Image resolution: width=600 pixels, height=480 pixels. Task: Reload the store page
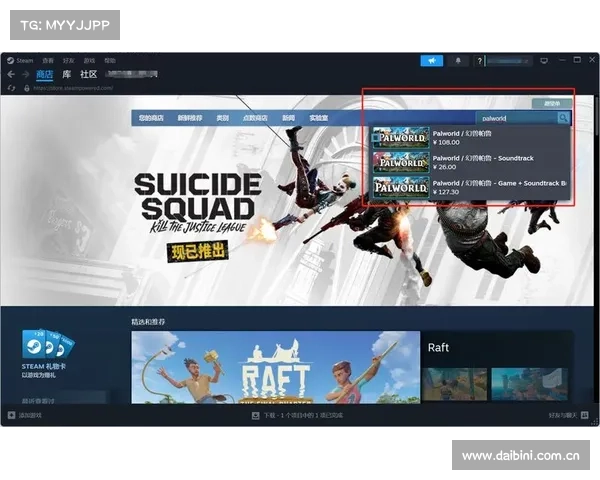tap(11, 88)
